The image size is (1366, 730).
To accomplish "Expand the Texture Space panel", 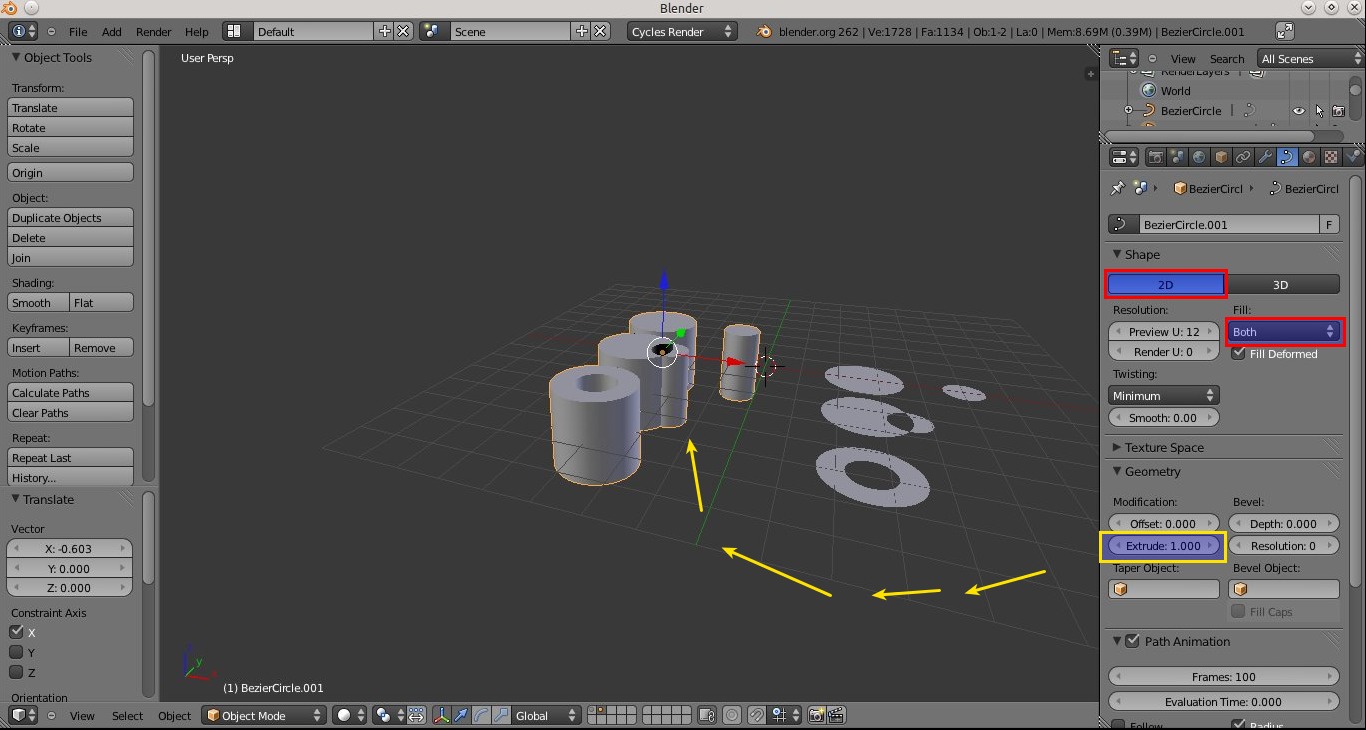I will [x=1164, y=447].
